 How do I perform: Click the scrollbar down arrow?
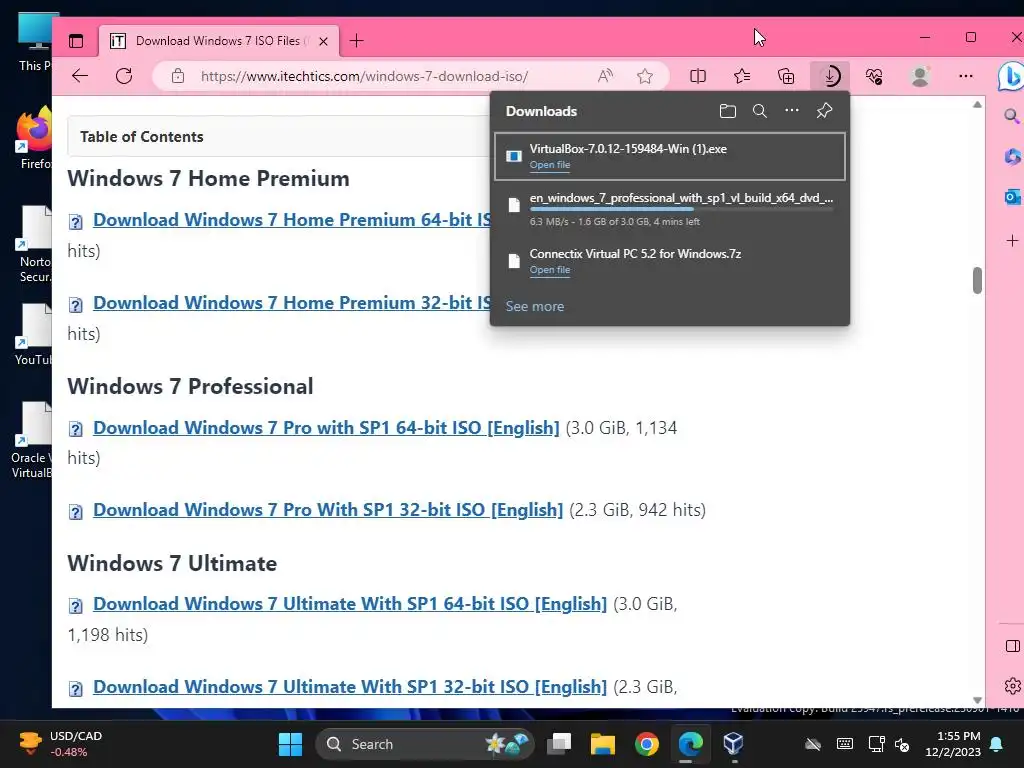coord(978,700)
